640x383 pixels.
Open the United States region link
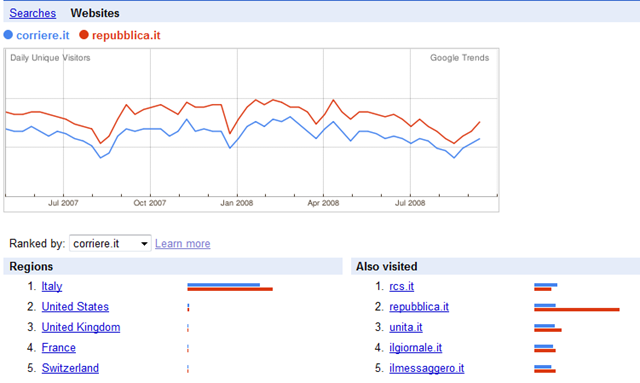[75, 307]
